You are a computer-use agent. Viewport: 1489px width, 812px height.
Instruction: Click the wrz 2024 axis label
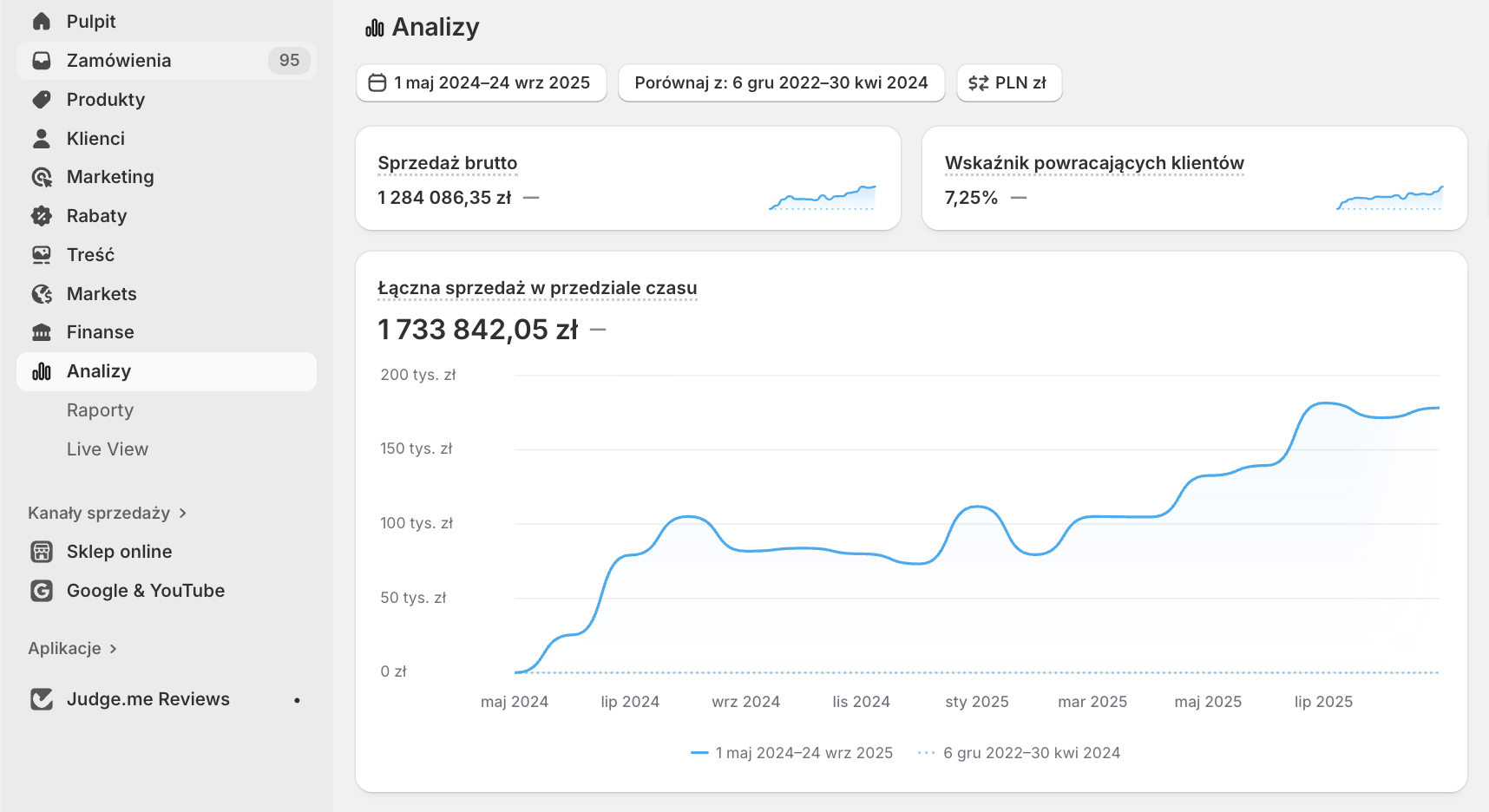[745, 702]
